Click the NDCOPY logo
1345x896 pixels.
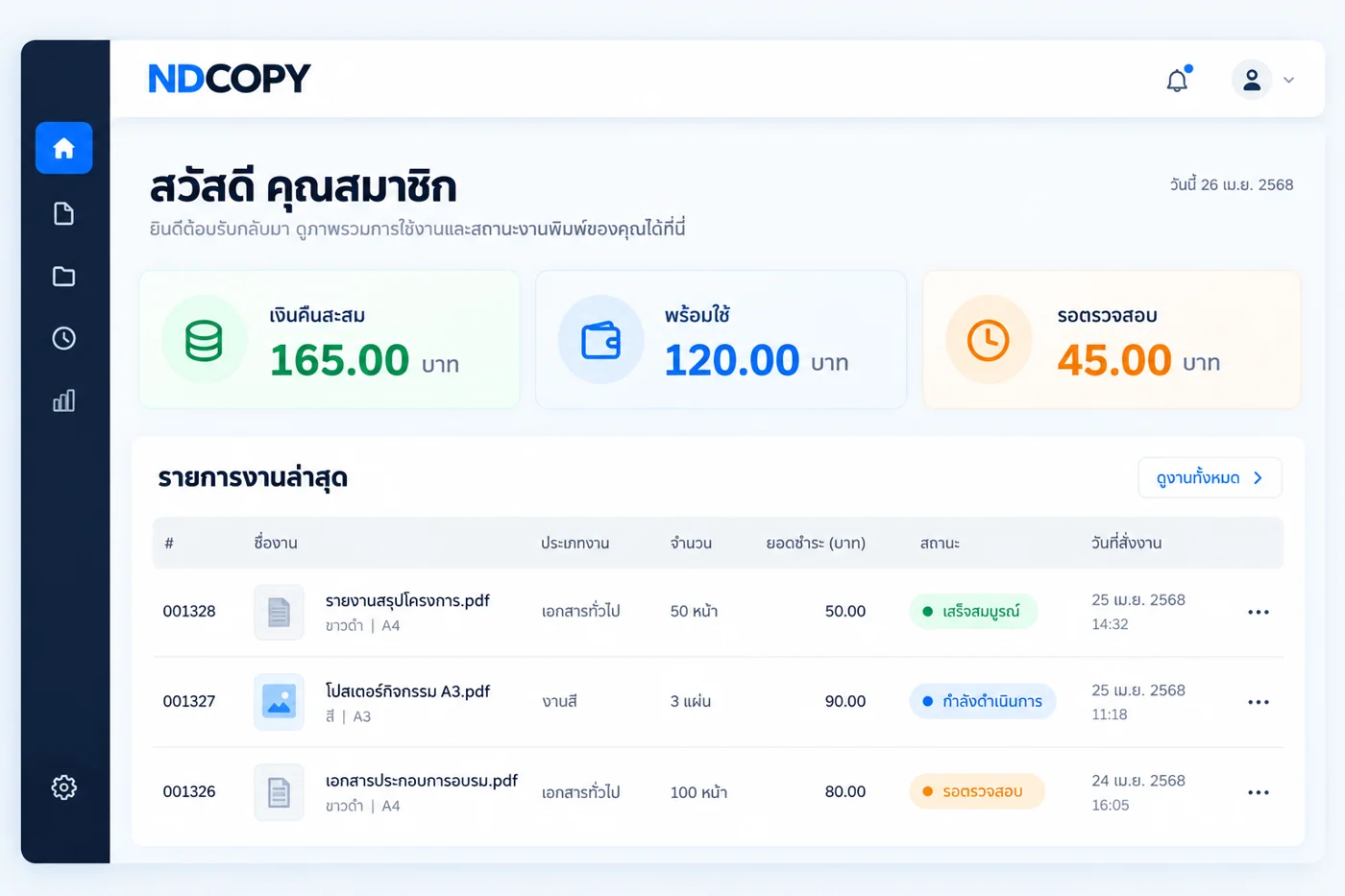coord(230,79)
